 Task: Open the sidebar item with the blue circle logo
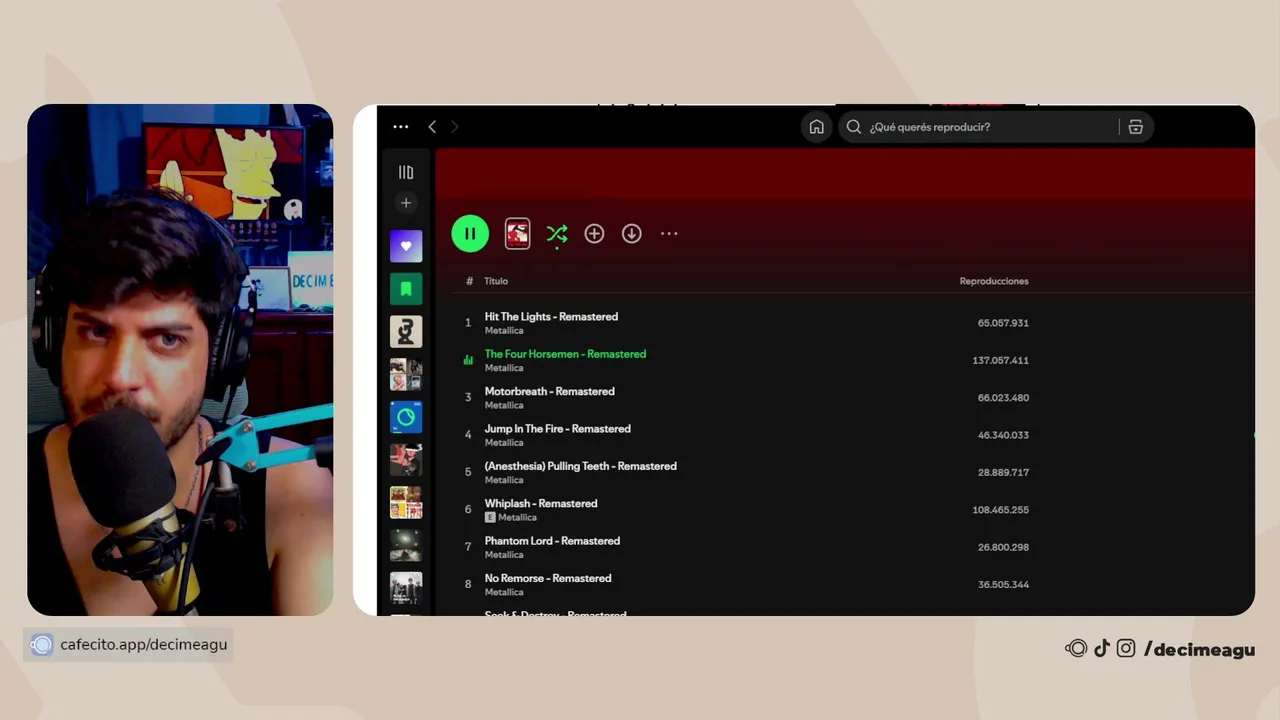pyautogui.click(x=406, y=417)
